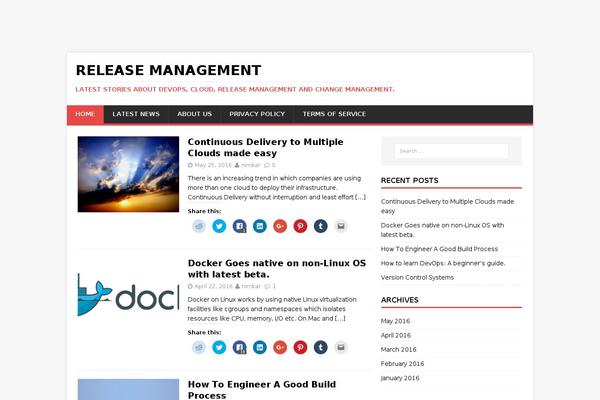Open the recent post How to learn DevOps
The width and height of the screenshot is (600, 400).
click(x=443, y=263)
